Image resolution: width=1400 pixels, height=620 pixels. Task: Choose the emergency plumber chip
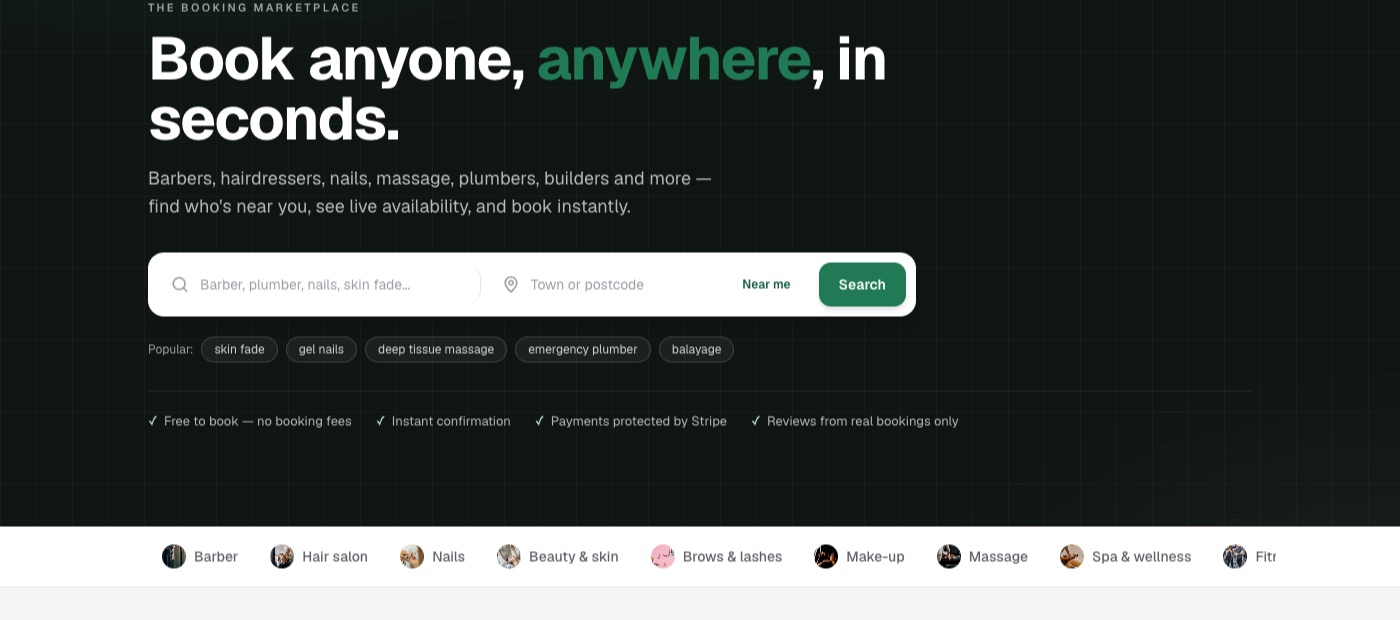583,349
